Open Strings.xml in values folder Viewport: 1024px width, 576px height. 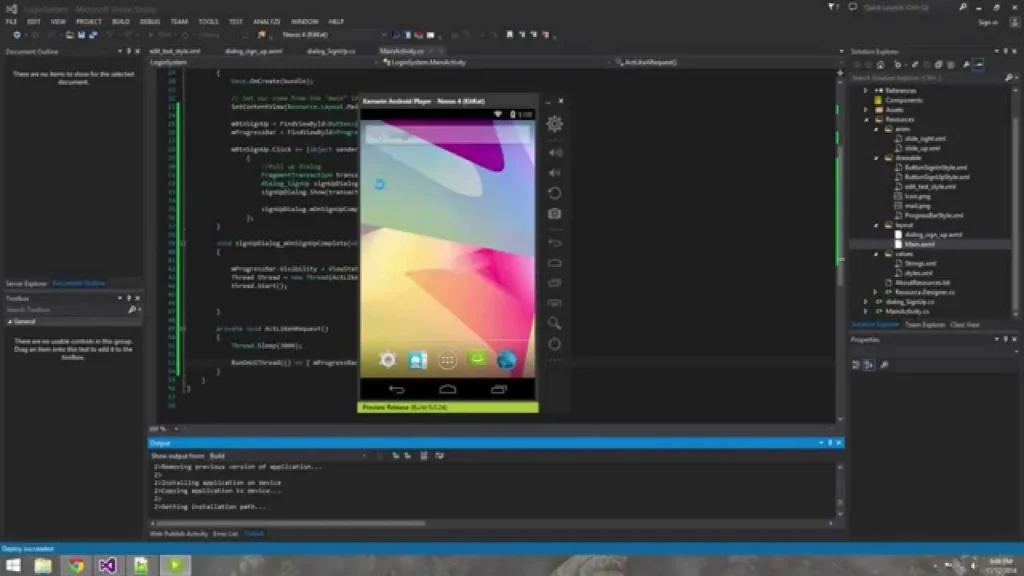point(919,263)
